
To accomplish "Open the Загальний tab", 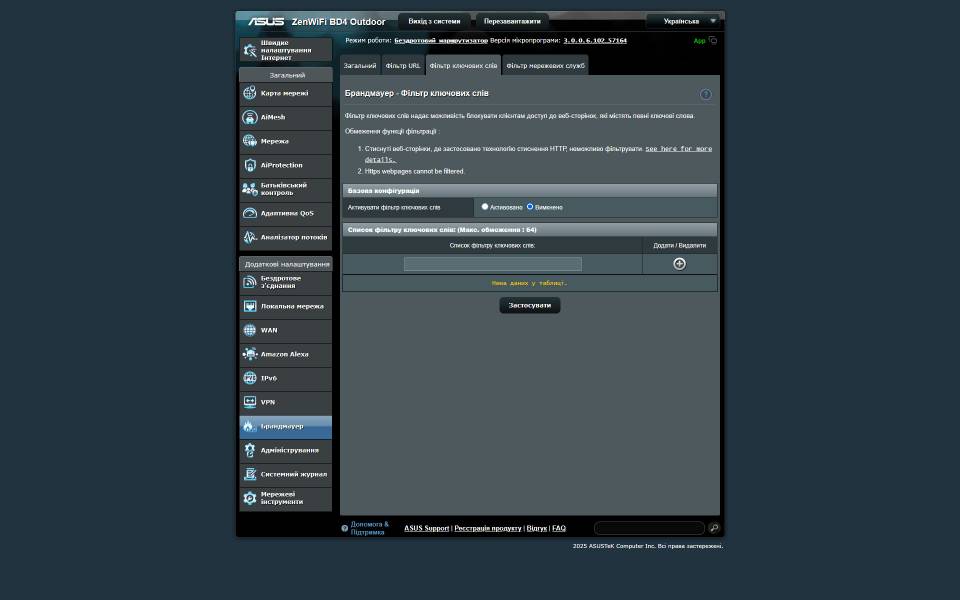I will tap(360, 66).
